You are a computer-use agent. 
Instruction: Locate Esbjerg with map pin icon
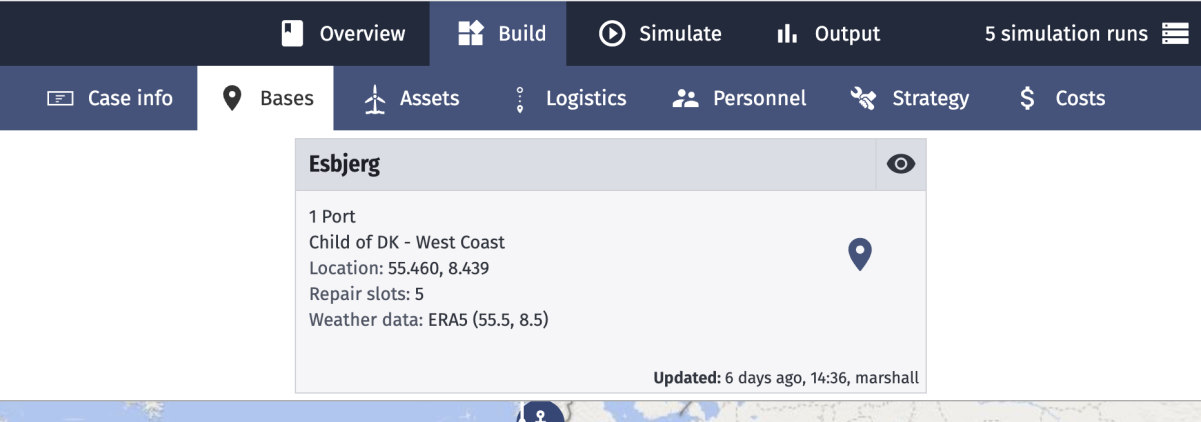pos(860,254)
